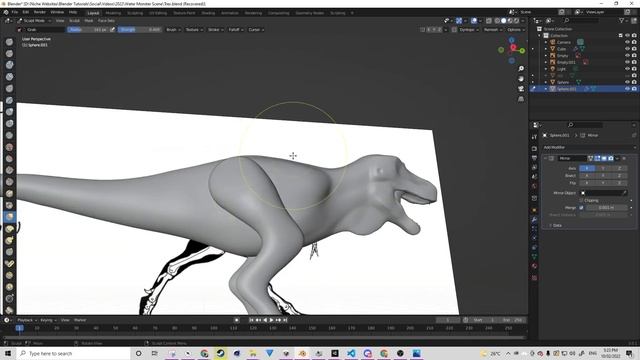Hide the Cube object in outliner

coord(627,49)
